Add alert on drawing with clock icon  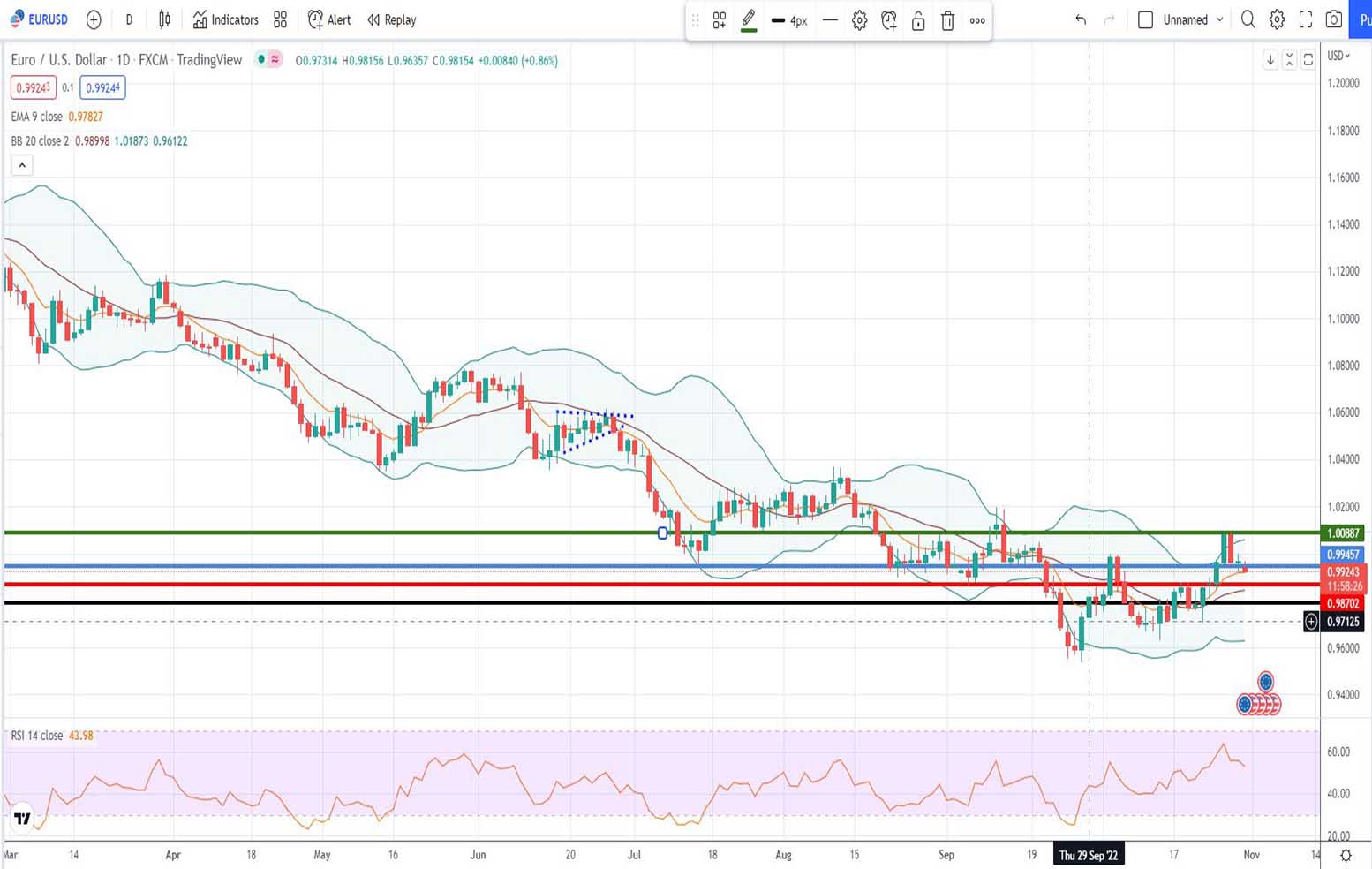889,20
